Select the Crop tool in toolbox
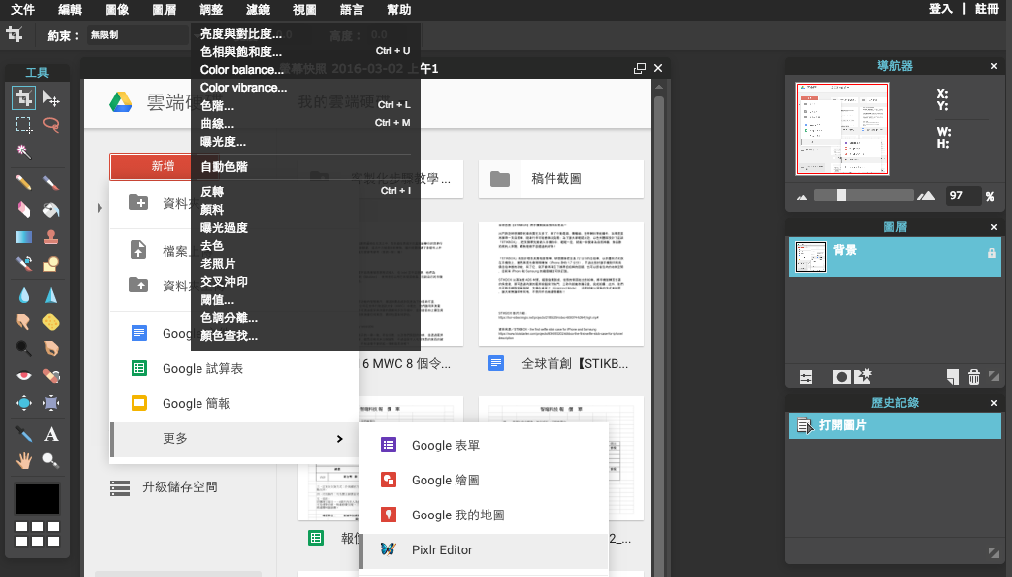The width and height of the screenshot is (1012, 577). pos(24,98)
